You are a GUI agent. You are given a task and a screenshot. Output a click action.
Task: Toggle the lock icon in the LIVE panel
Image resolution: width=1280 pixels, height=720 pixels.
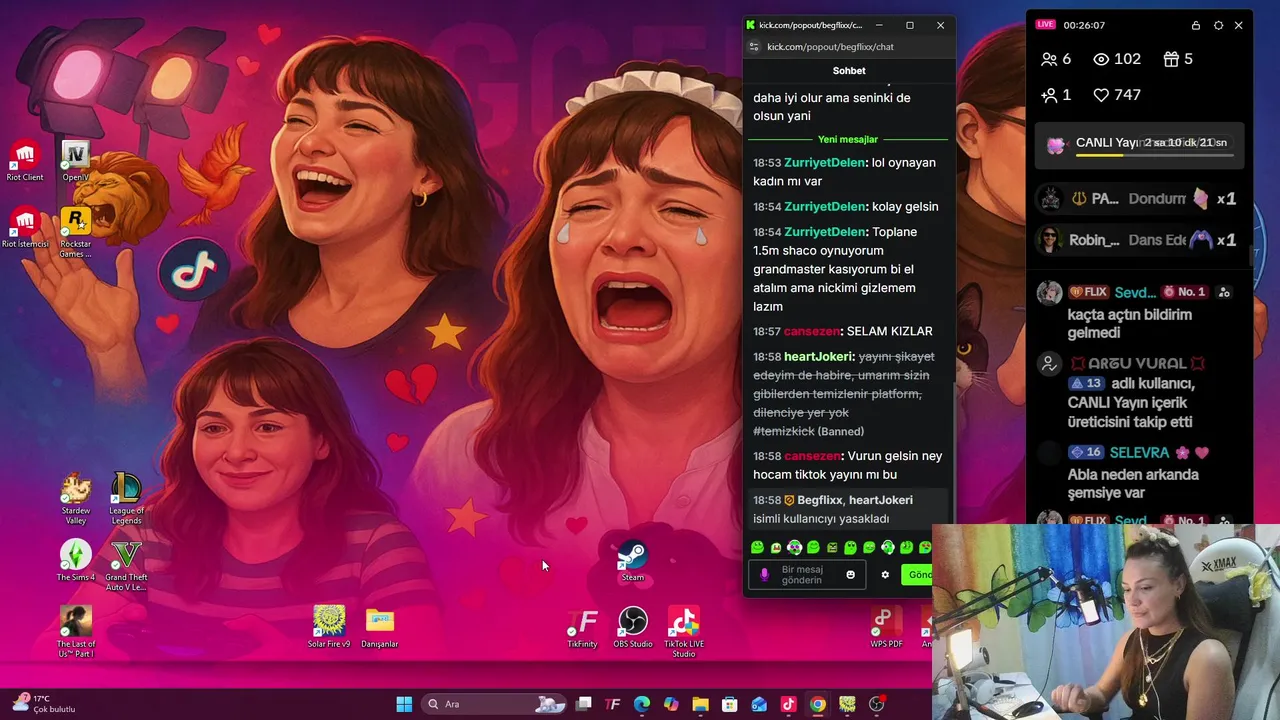pos(1195,25)
